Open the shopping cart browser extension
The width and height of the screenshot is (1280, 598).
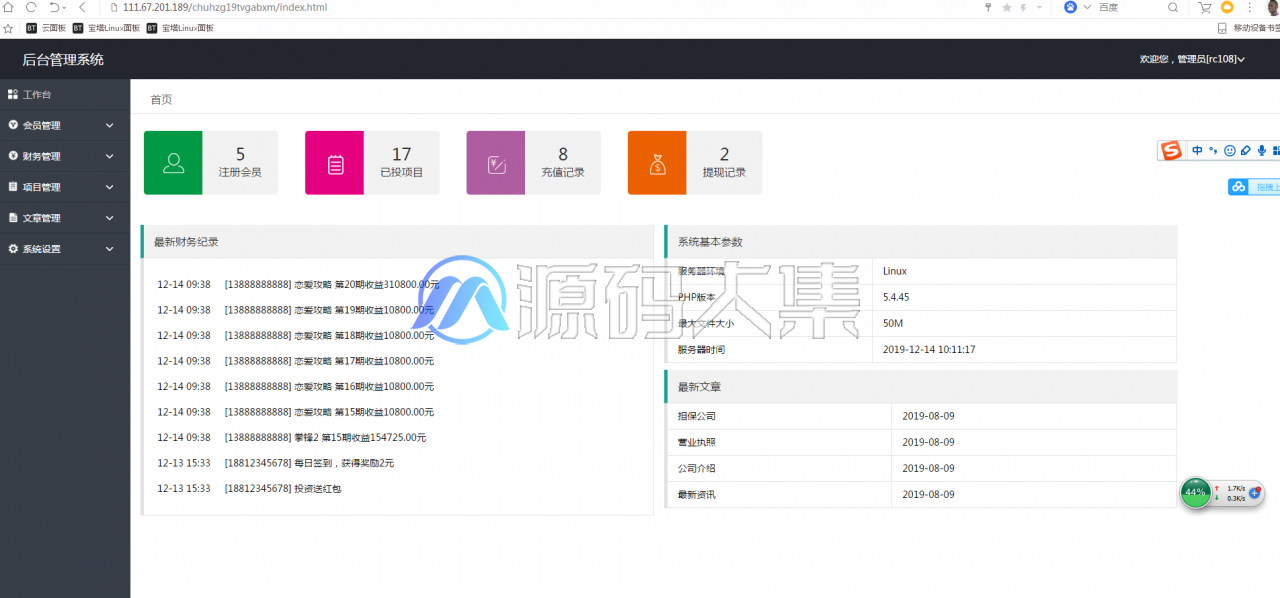(x=1206, y=7)
